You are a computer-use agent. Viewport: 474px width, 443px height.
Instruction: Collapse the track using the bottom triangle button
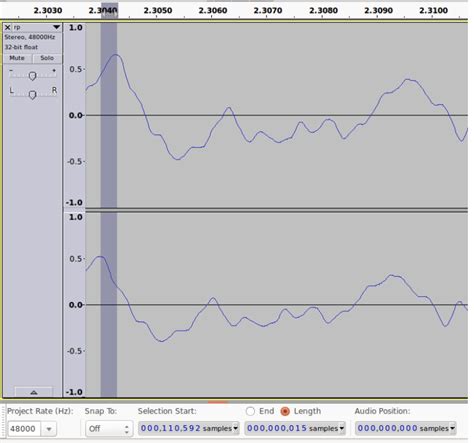pyautogui.click(x=34, y=392)
